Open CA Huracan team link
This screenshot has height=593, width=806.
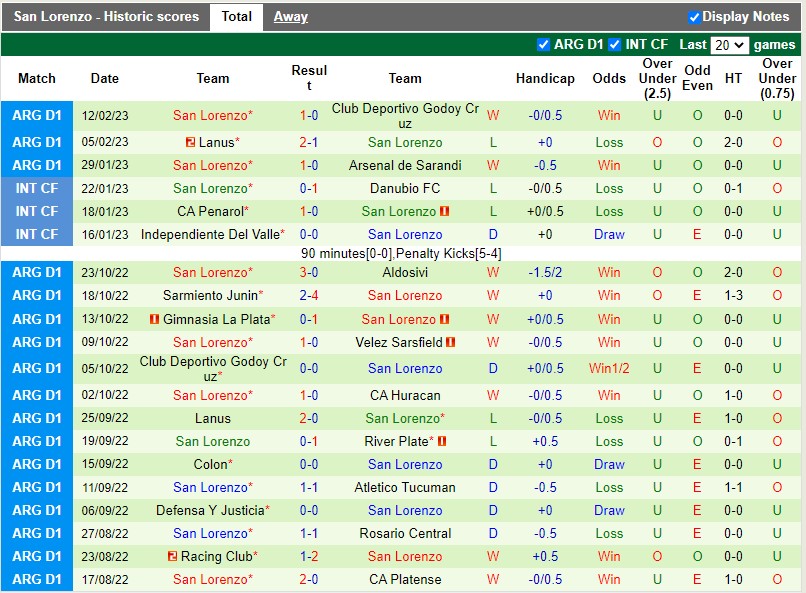point(405,395)
